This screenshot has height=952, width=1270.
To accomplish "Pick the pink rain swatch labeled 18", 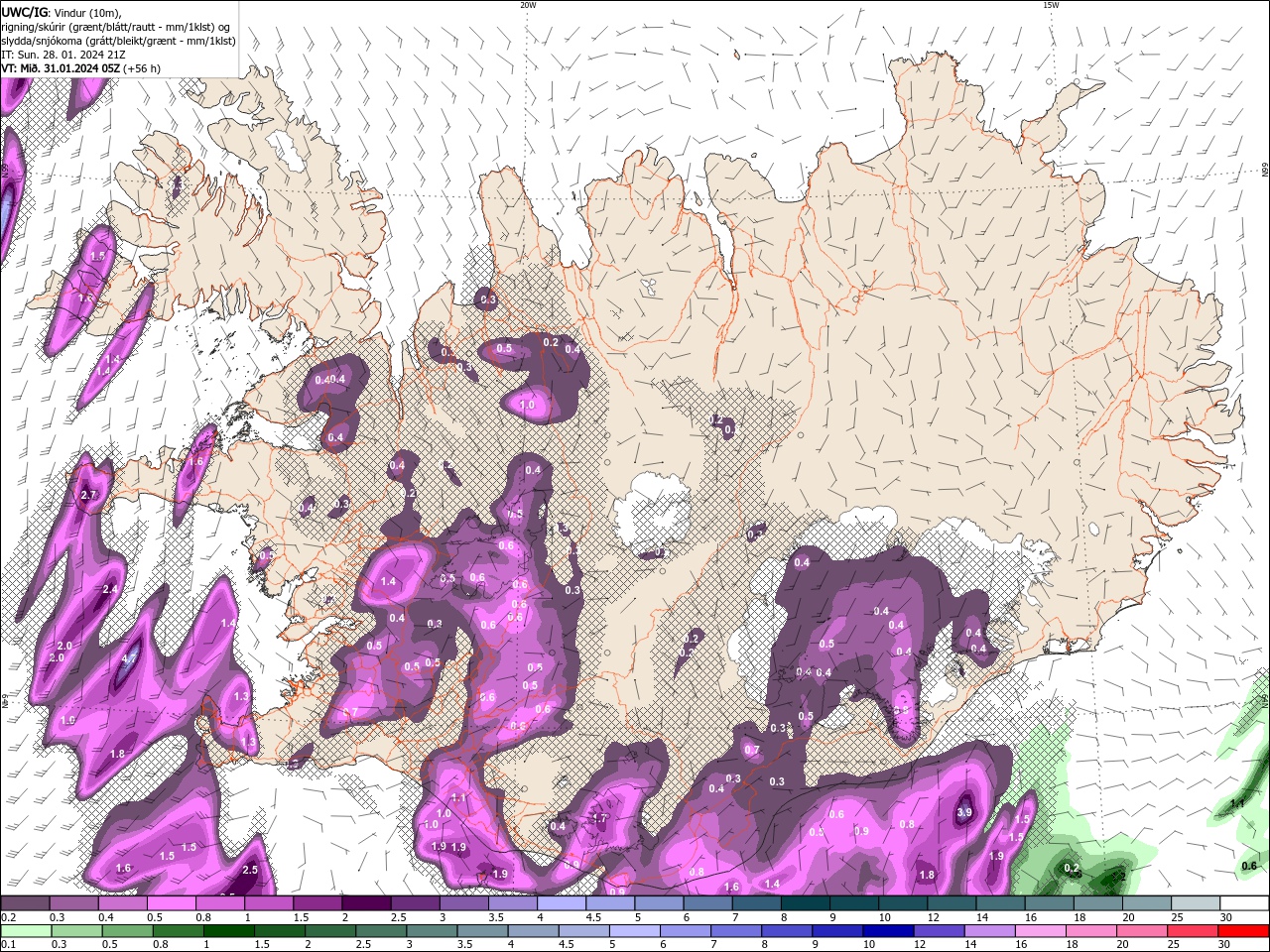I will [1091, 931].
